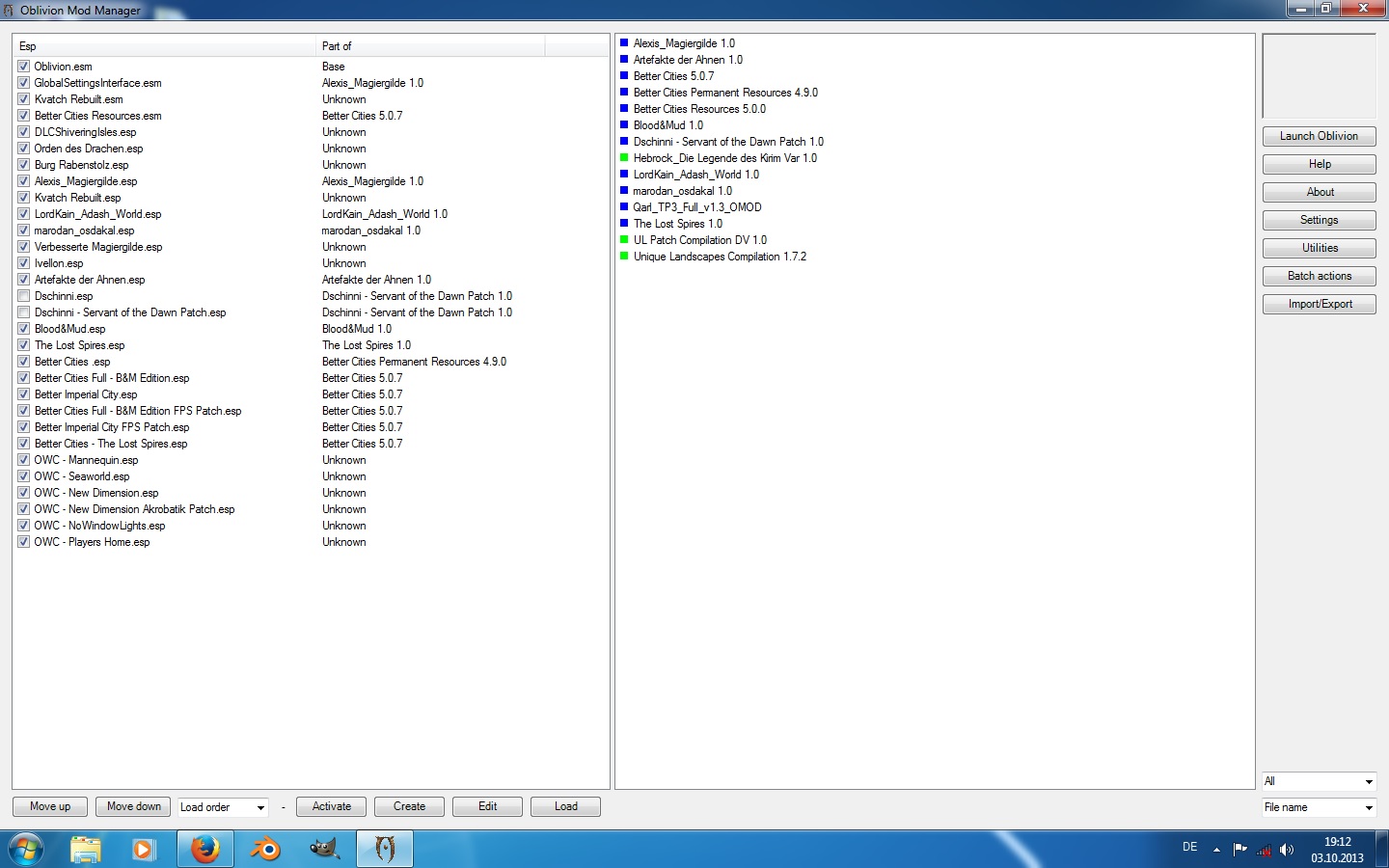This screenshot has width=1389, height=868.
Task: Click the Esp column header
Action: pyautogui.click(x=164, y=46)
